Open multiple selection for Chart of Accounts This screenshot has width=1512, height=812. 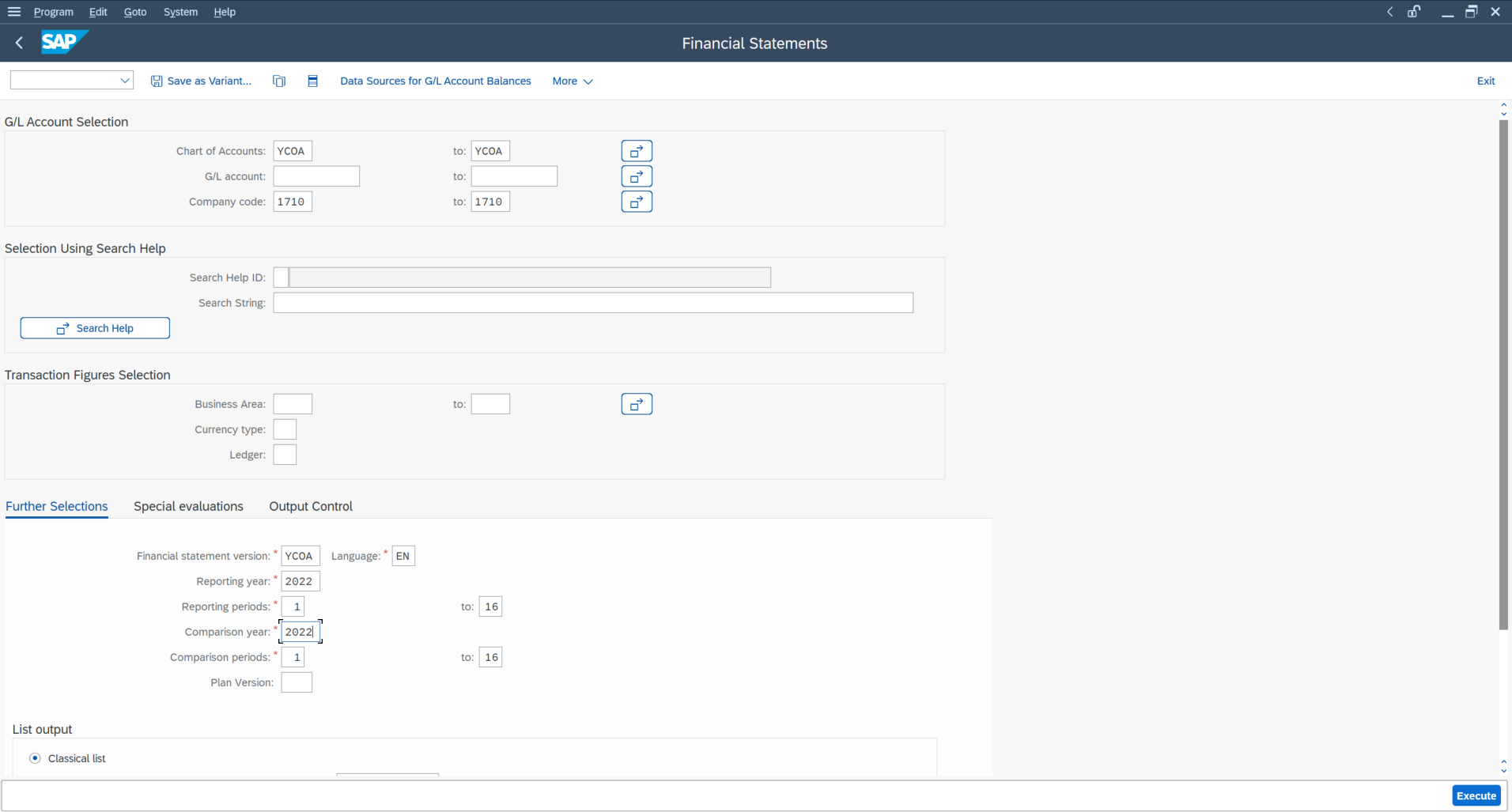pyautogui.click(x=637, y=150)
